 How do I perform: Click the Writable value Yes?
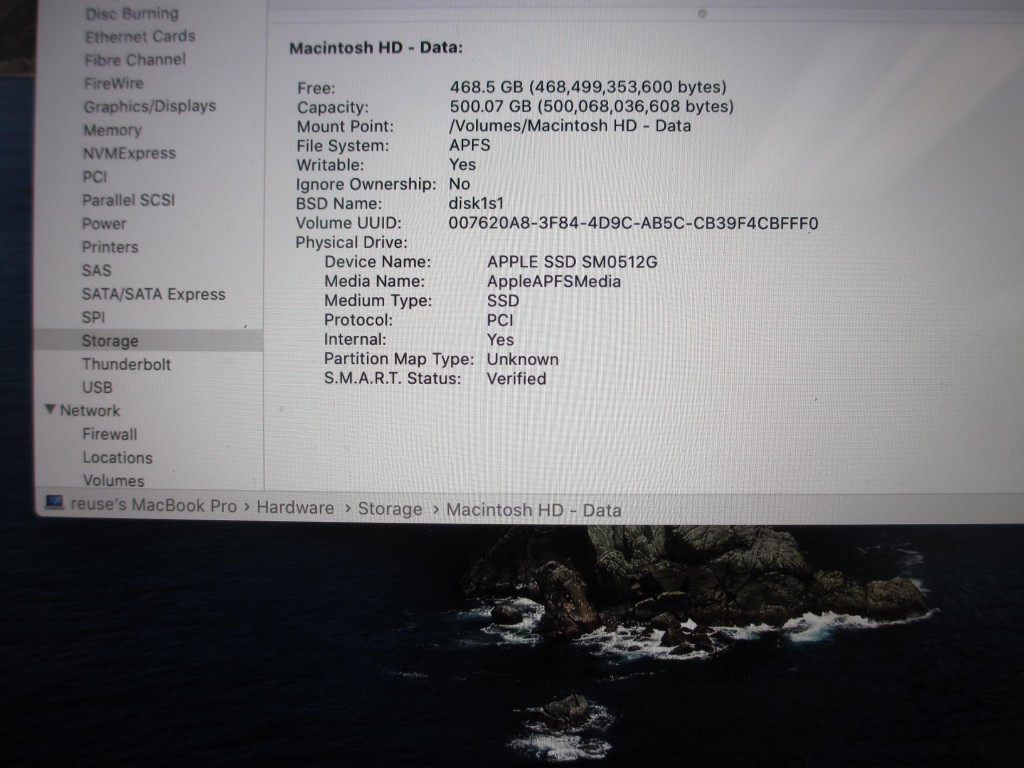[462, 165]
